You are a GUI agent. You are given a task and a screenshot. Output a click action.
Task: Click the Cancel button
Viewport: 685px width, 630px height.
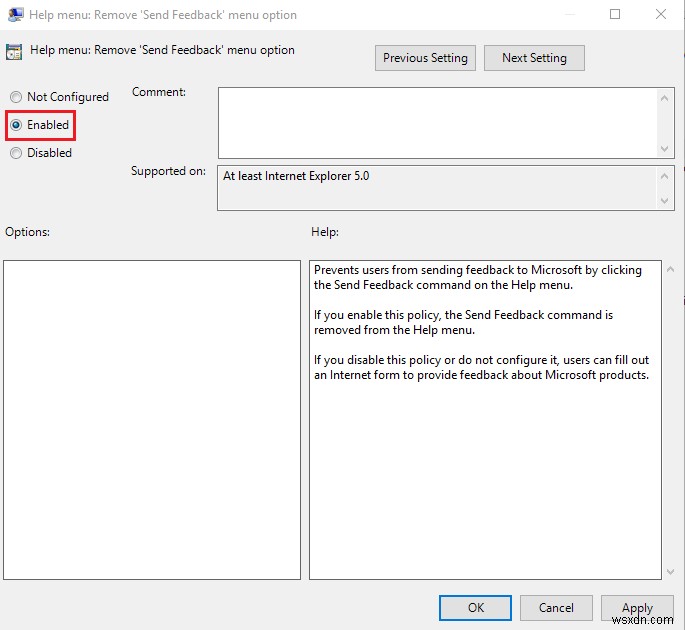(556, 608)
